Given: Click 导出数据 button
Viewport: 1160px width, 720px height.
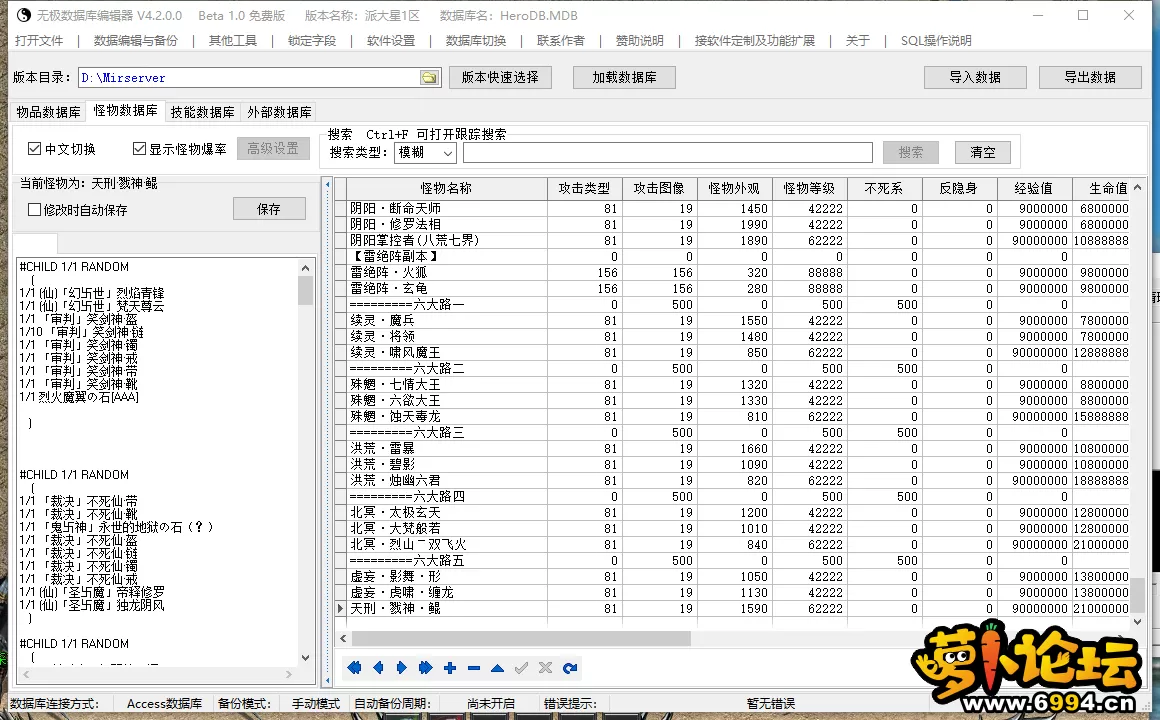Looking at the screenshot, I should [1090, 77].
